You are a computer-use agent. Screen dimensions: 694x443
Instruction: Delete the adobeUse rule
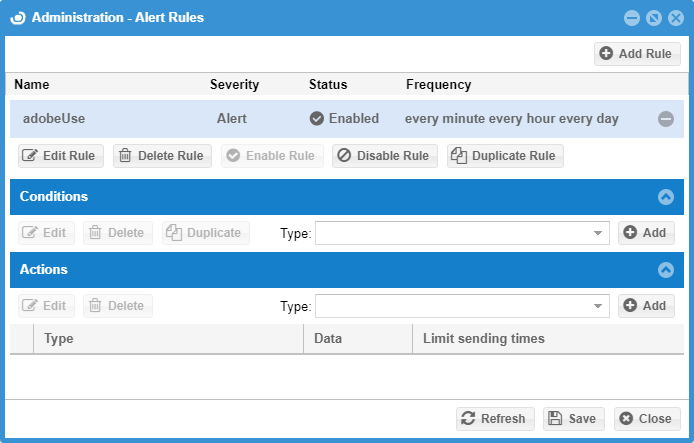pyautogui.click(x=163, y=156)
